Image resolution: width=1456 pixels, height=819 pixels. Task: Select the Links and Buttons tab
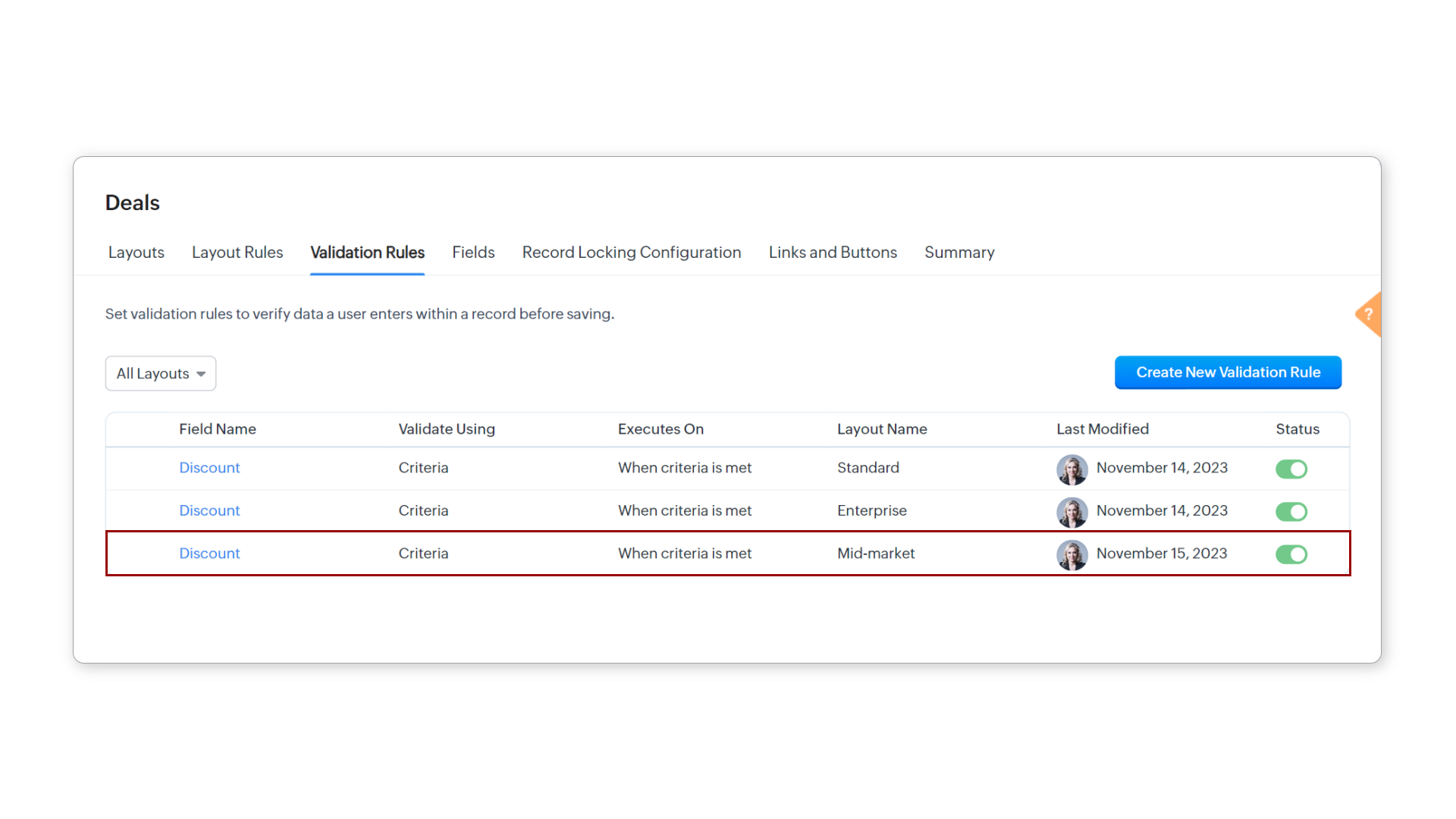pyautogui.click(x=833, y=253)
